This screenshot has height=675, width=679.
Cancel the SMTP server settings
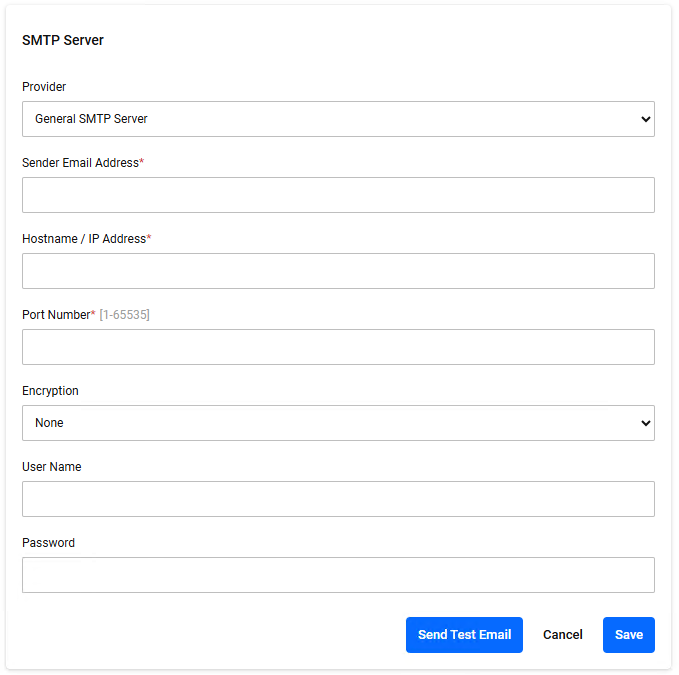pyautogui.click(x=563, y=635)
